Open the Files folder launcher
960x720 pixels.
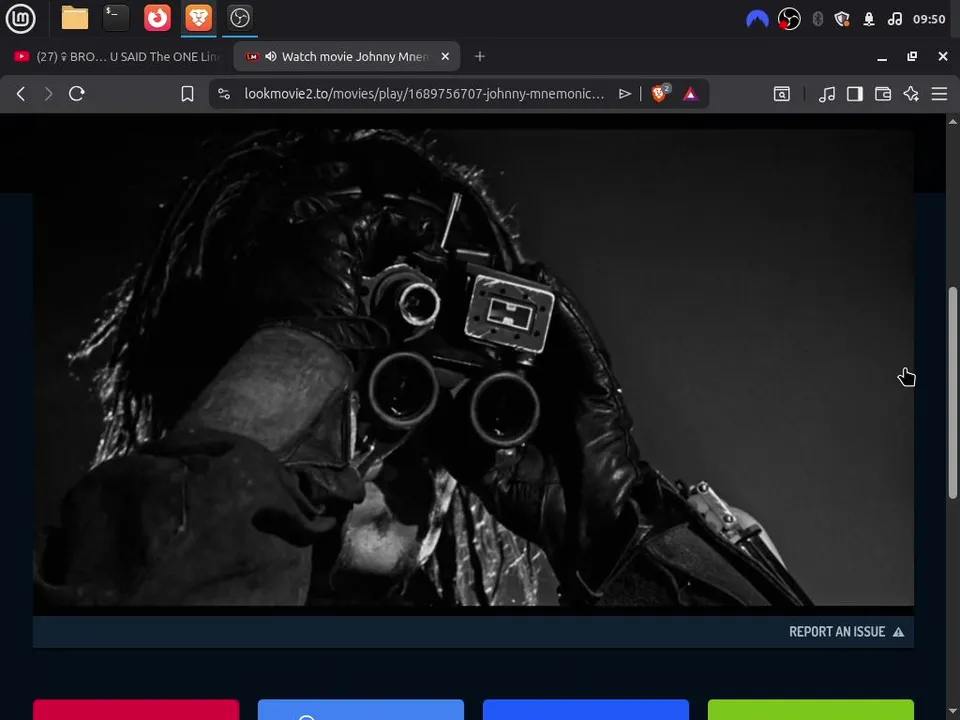pyautogui.click(x=75, y=18)
